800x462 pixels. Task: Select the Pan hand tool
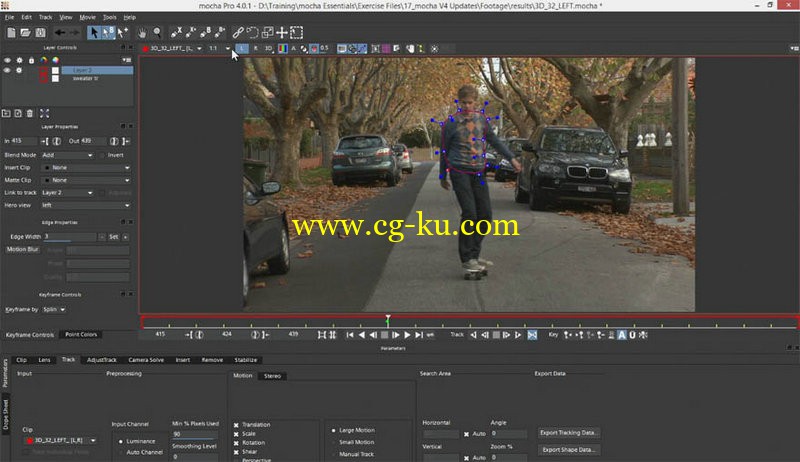coord(142,33)
